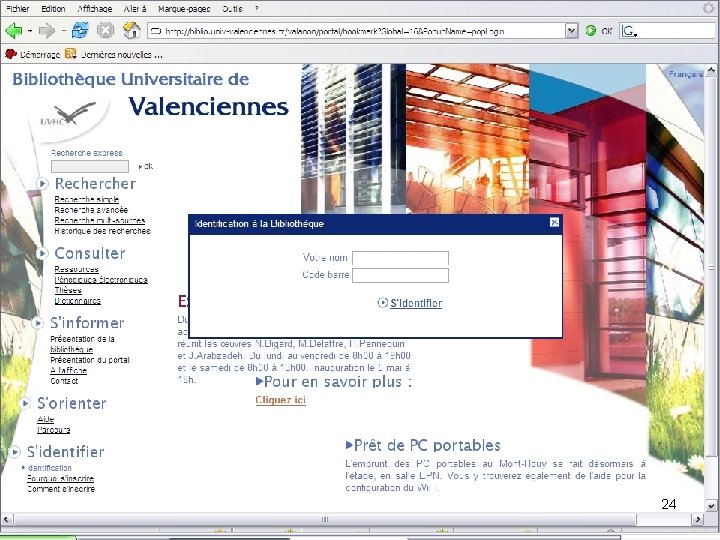Open the Recherche simple link
This screenshot has width=720, height=540.
(87, 199)
